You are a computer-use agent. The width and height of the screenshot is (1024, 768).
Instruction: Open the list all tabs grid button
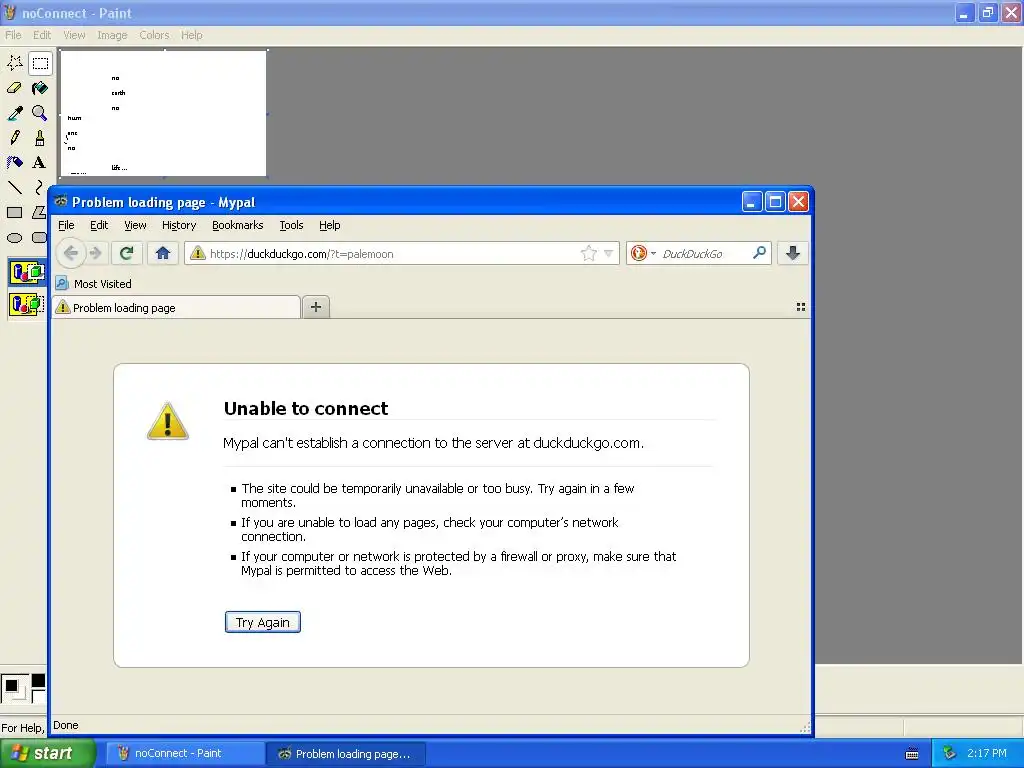[x=801, y=307]
